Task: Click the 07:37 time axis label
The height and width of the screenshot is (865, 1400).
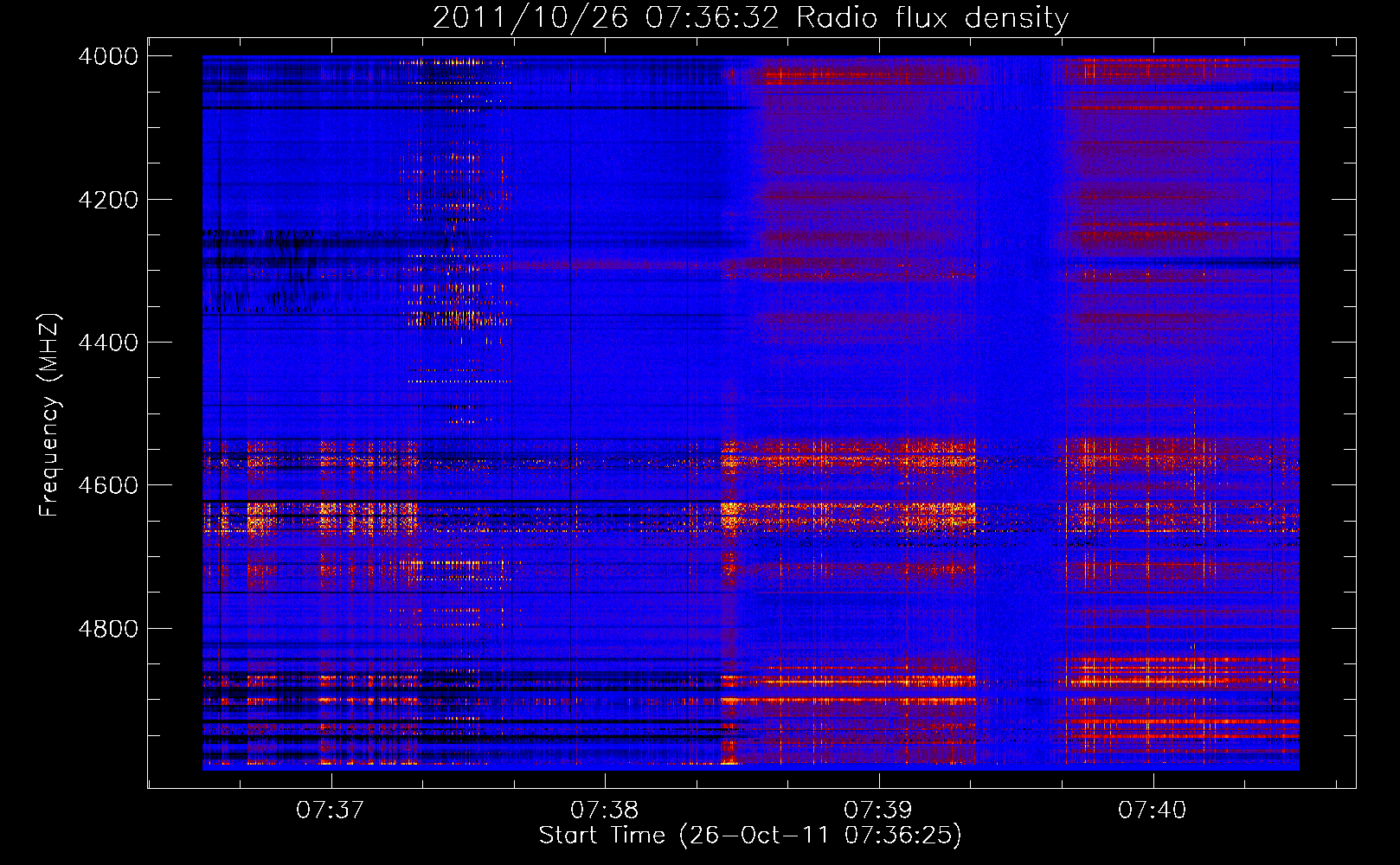Action: tap(330, 811)
